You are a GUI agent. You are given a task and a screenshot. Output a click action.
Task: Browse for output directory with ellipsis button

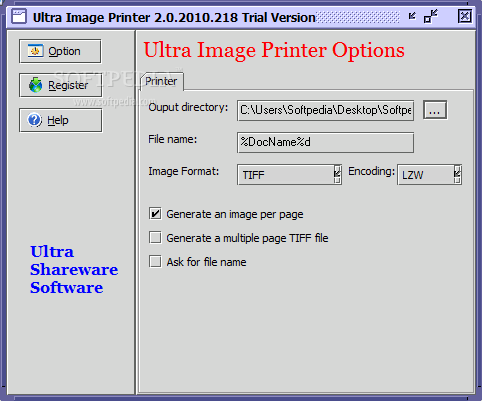[435, 110]
